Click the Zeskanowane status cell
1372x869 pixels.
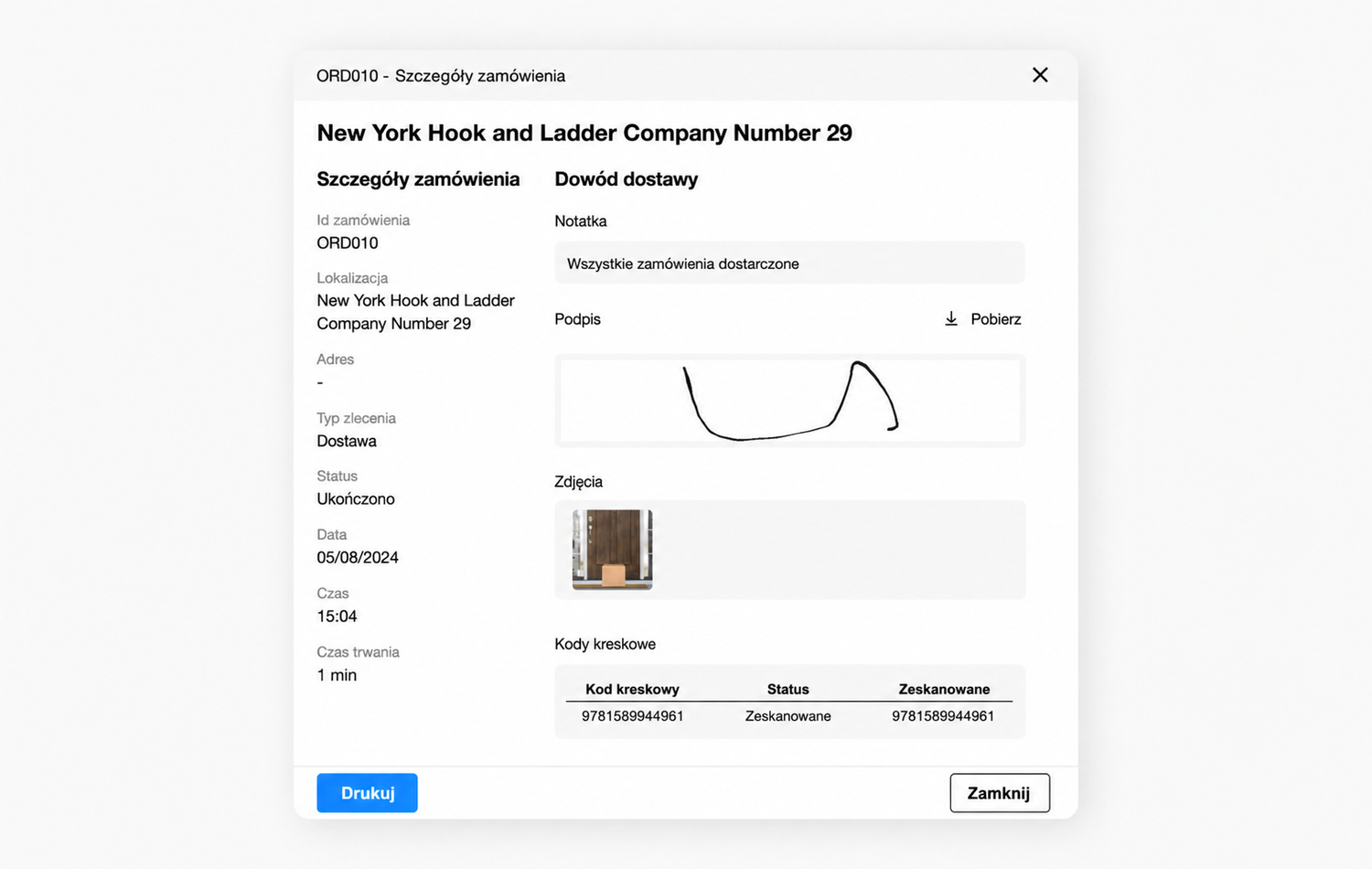(x=788, y=716)
